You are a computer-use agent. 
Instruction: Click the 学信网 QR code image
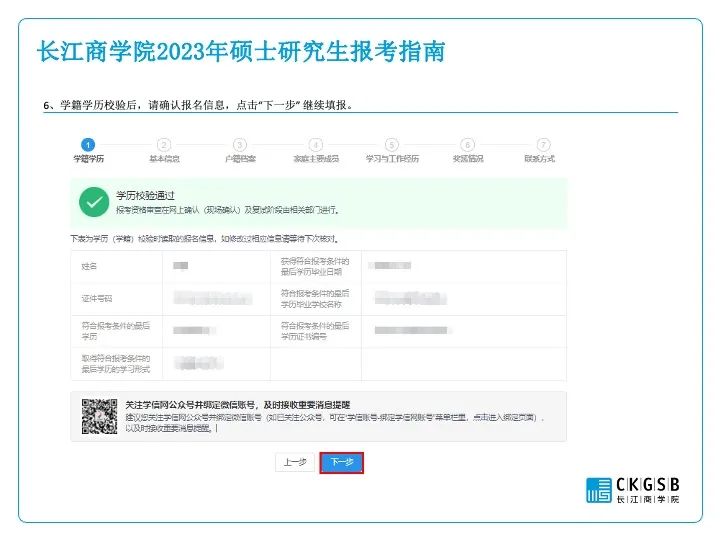pos(99,416)
